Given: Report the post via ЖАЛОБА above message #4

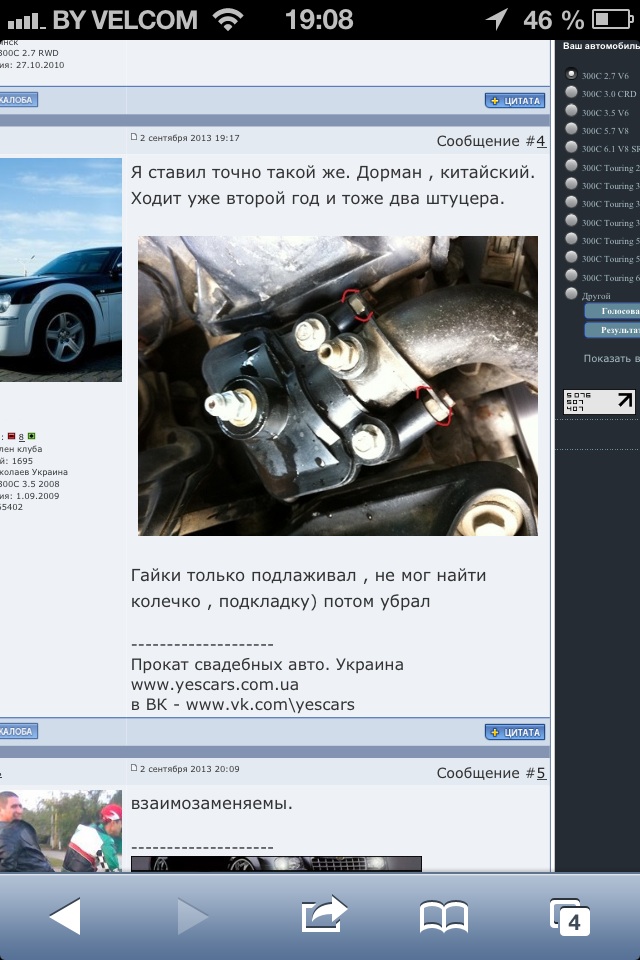Looking at the screenshot, I should (x=18, y=100).
